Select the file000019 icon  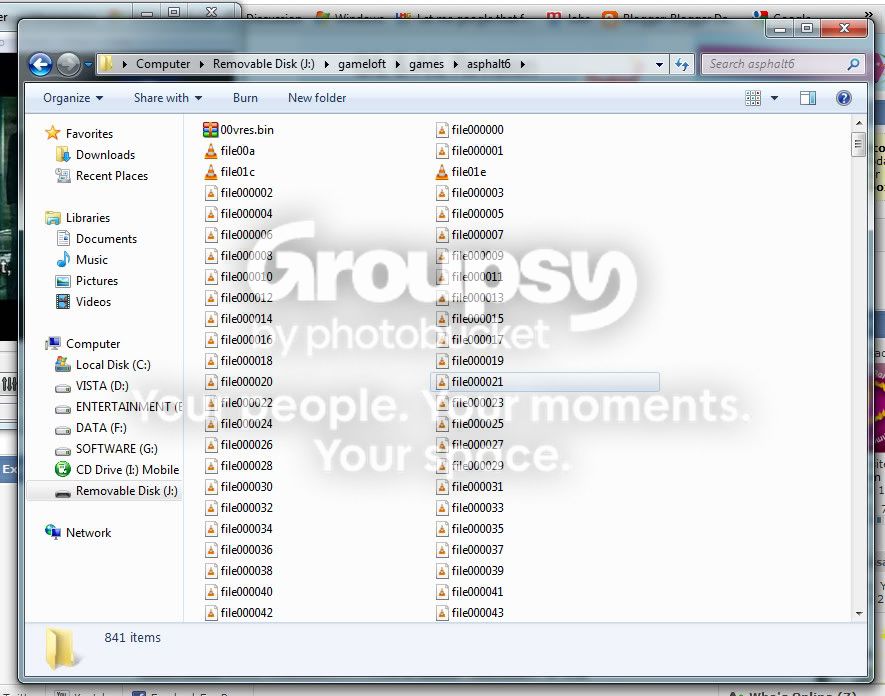click(x=442, y=361)
